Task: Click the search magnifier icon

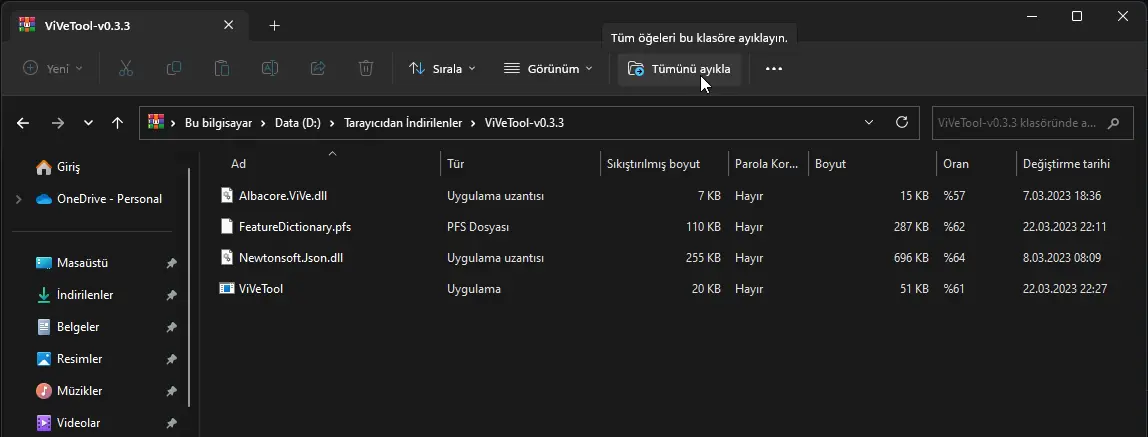Action: pyautogui.click(x=1114, y=123)
